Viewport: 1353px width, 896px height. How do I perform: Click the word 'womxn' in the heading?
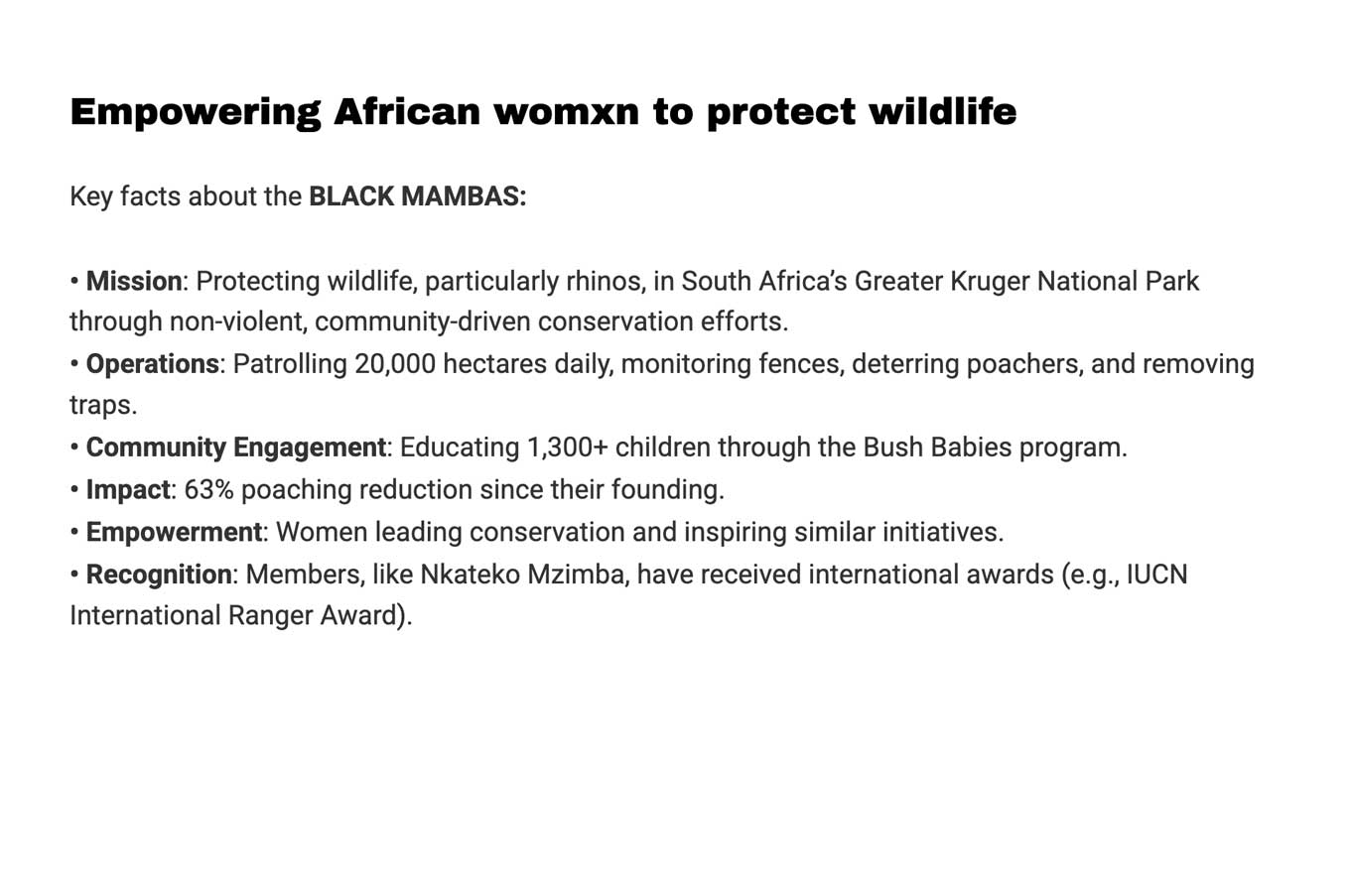[567, 112]
